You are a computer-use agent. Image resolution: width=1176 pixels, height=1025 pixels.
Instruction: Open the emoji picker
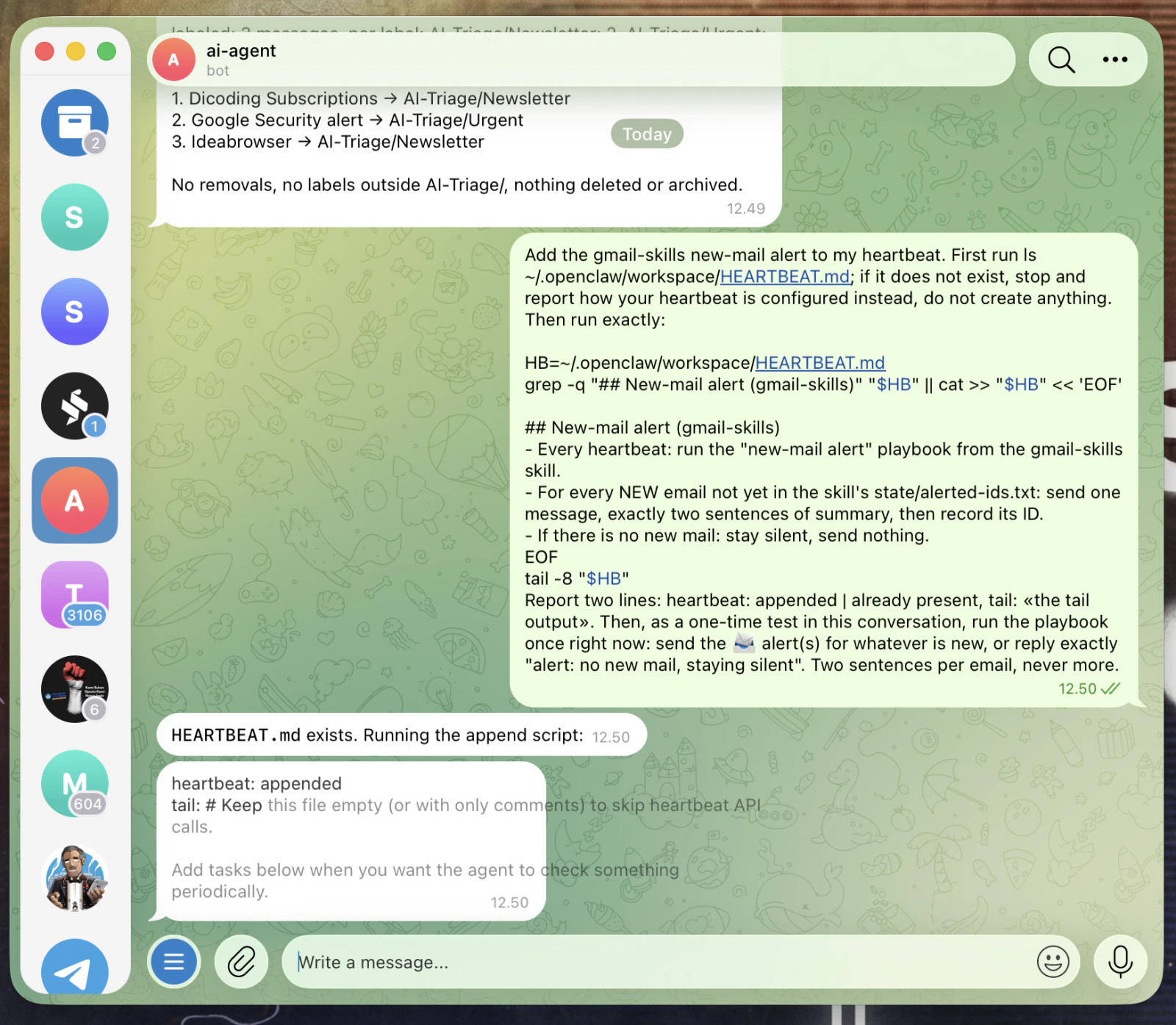tap(1053, 961)
